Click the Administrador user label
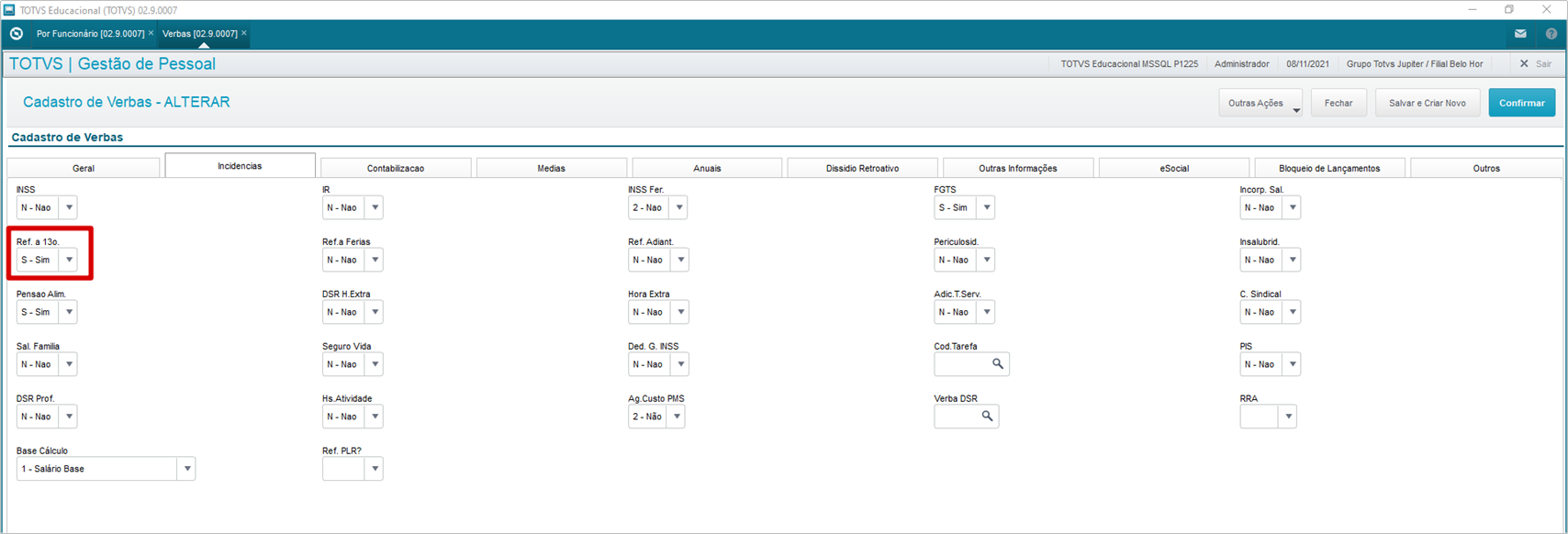Screen dimensions: 1568x534 [x=1242, y=64]
